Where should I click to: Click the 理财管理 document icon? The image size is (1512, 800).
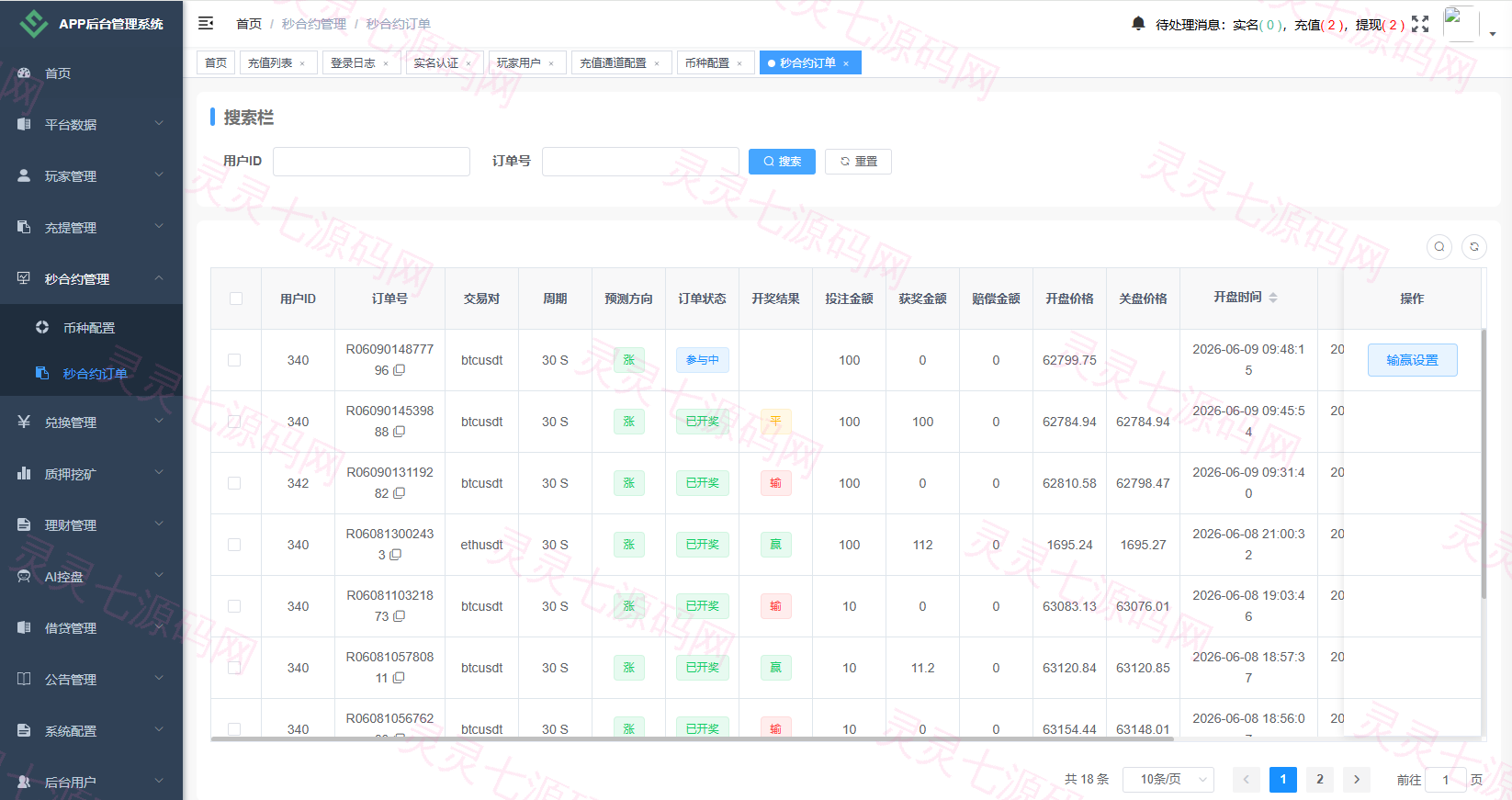(24, 525)
